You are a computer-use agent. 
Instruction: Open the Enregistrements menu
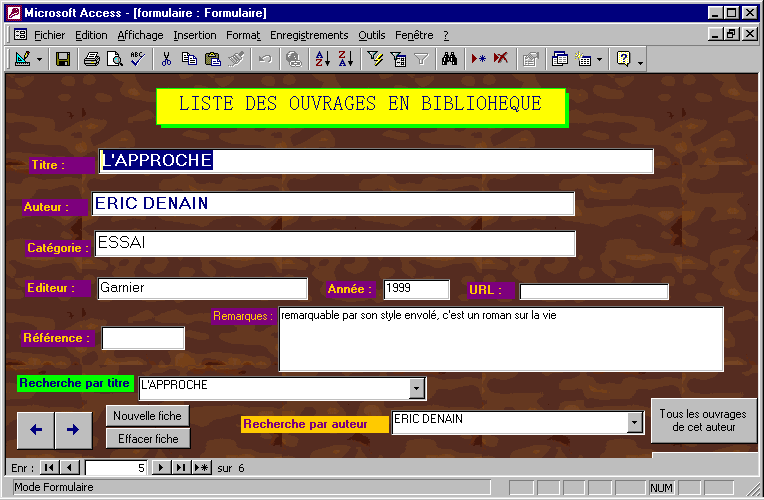309,35
